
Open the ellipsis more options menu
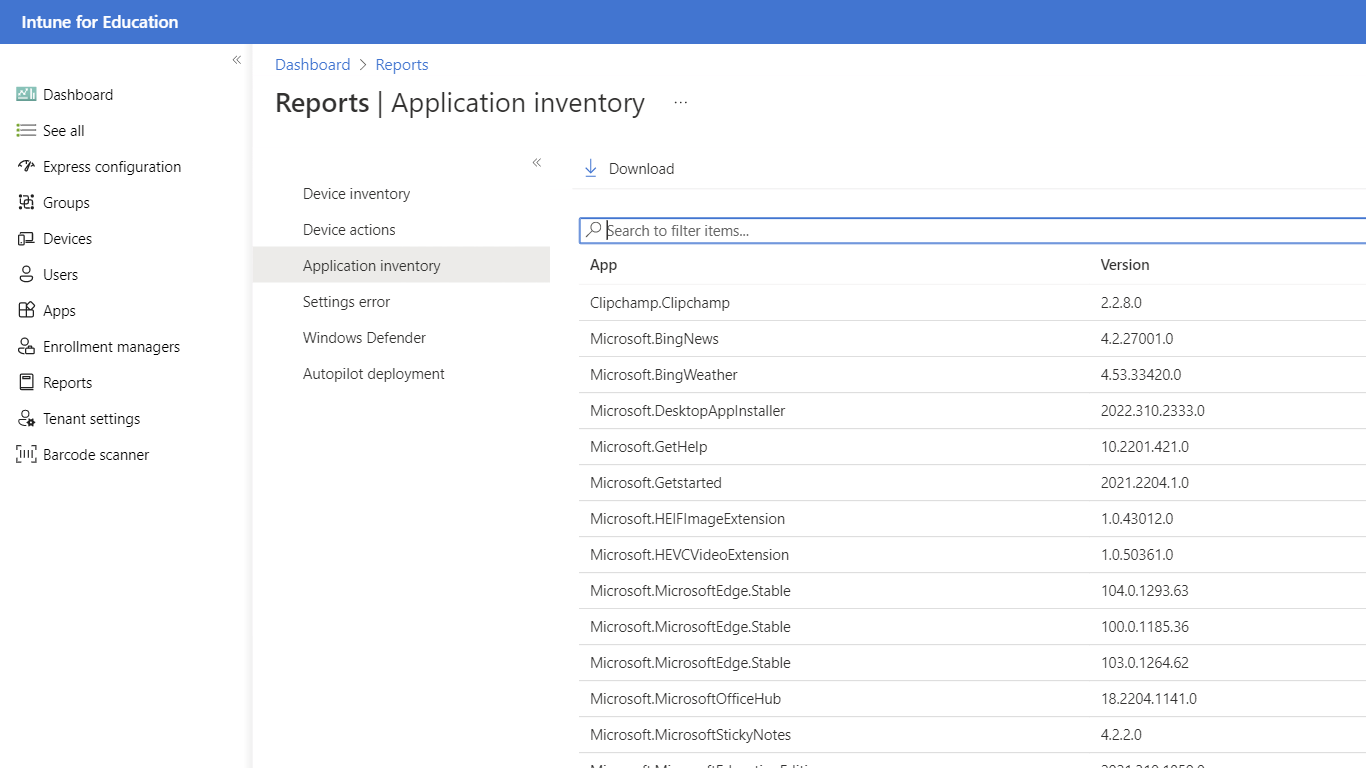pos(681,103)
